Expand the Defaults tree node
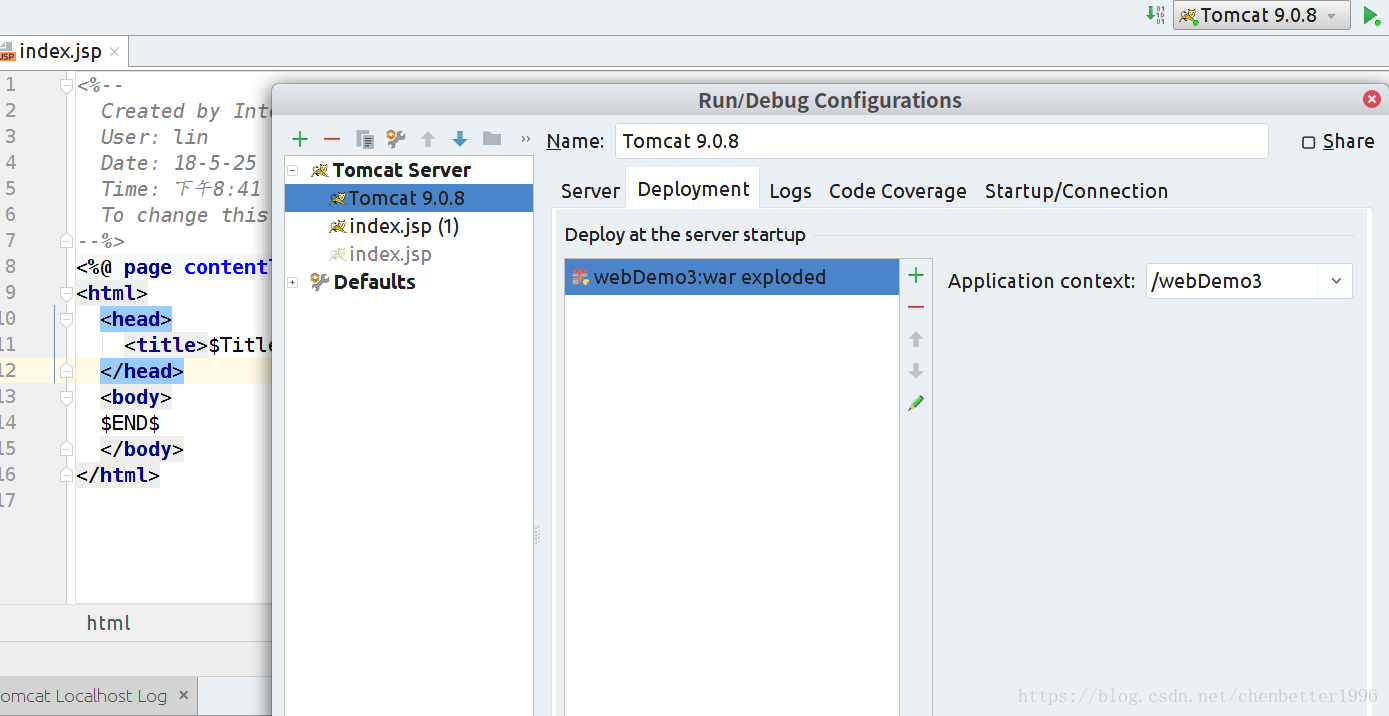The height and width of the screenshot is (716, 1389). point(293,283)
